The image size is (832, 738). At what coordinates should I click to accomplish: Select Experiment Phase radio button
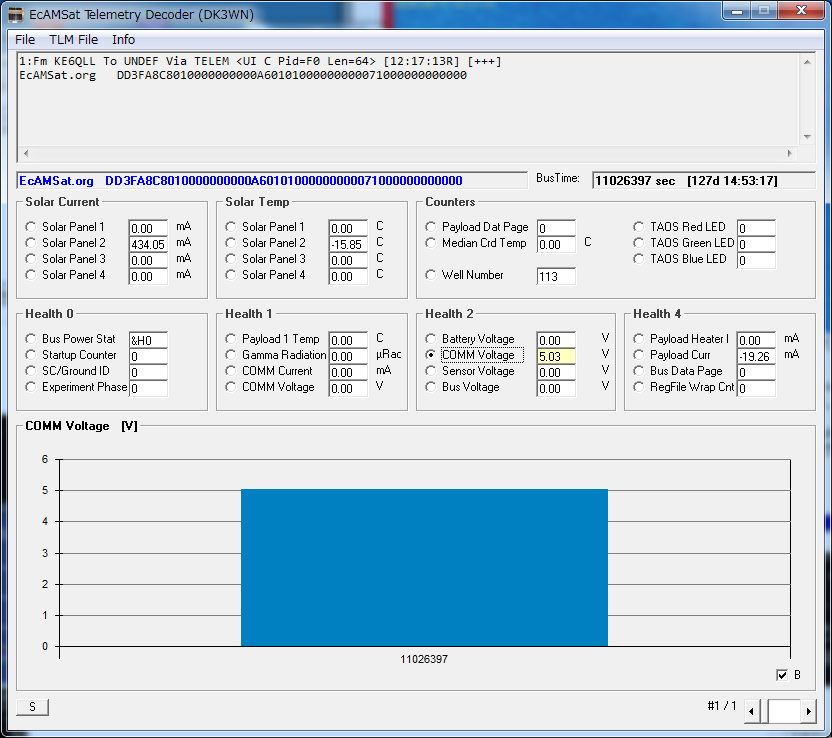click(31, 387)
